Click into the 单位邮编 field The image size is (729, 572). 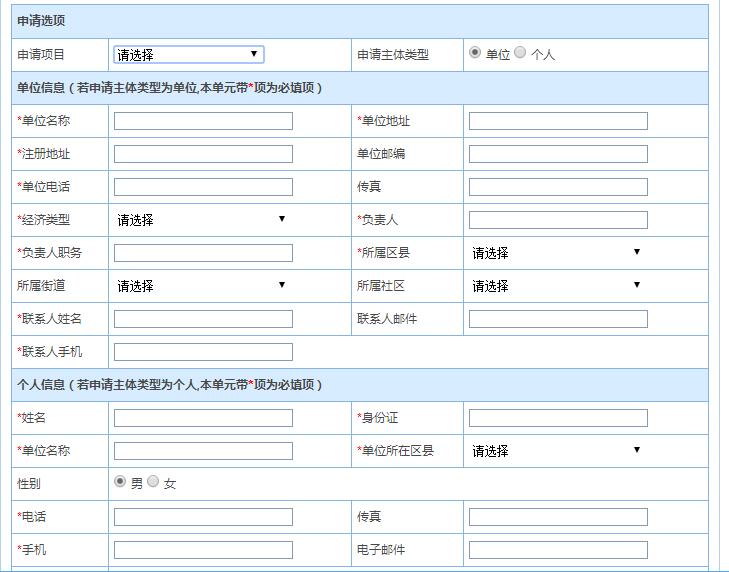pos(558,154)
